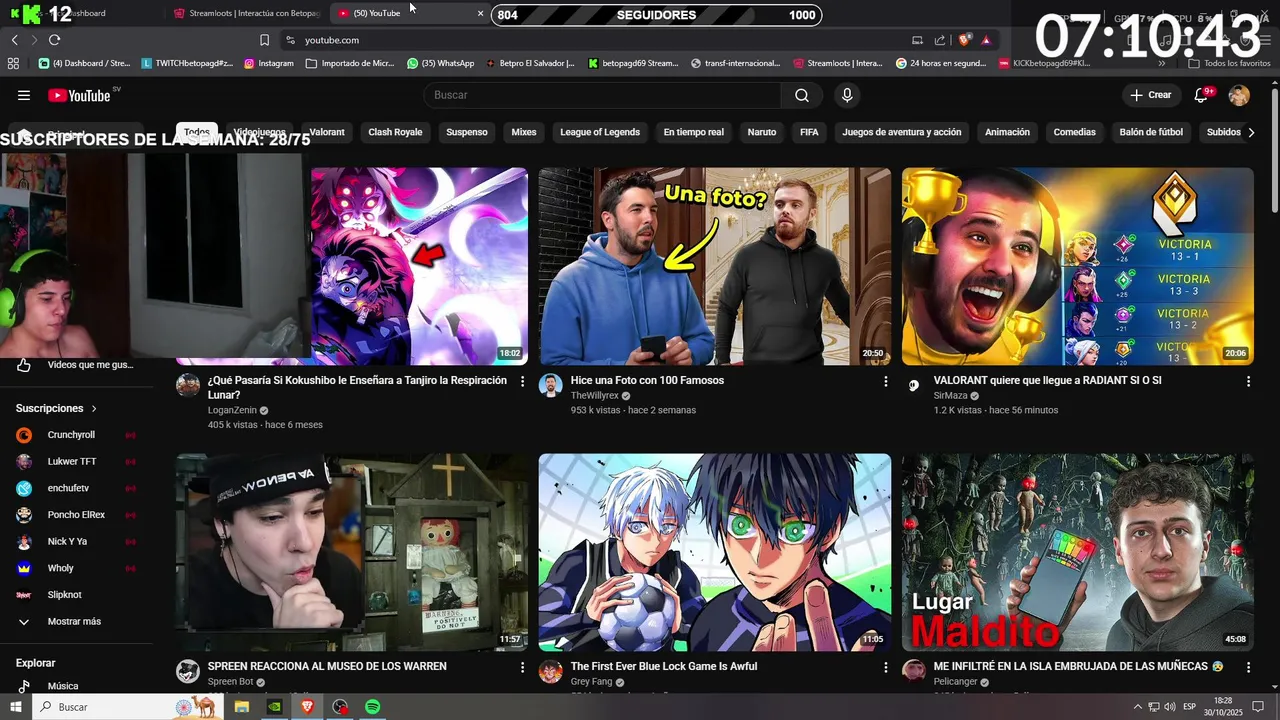Open the Hice una Foto con 100 Famosos title

tap(647, 381)
